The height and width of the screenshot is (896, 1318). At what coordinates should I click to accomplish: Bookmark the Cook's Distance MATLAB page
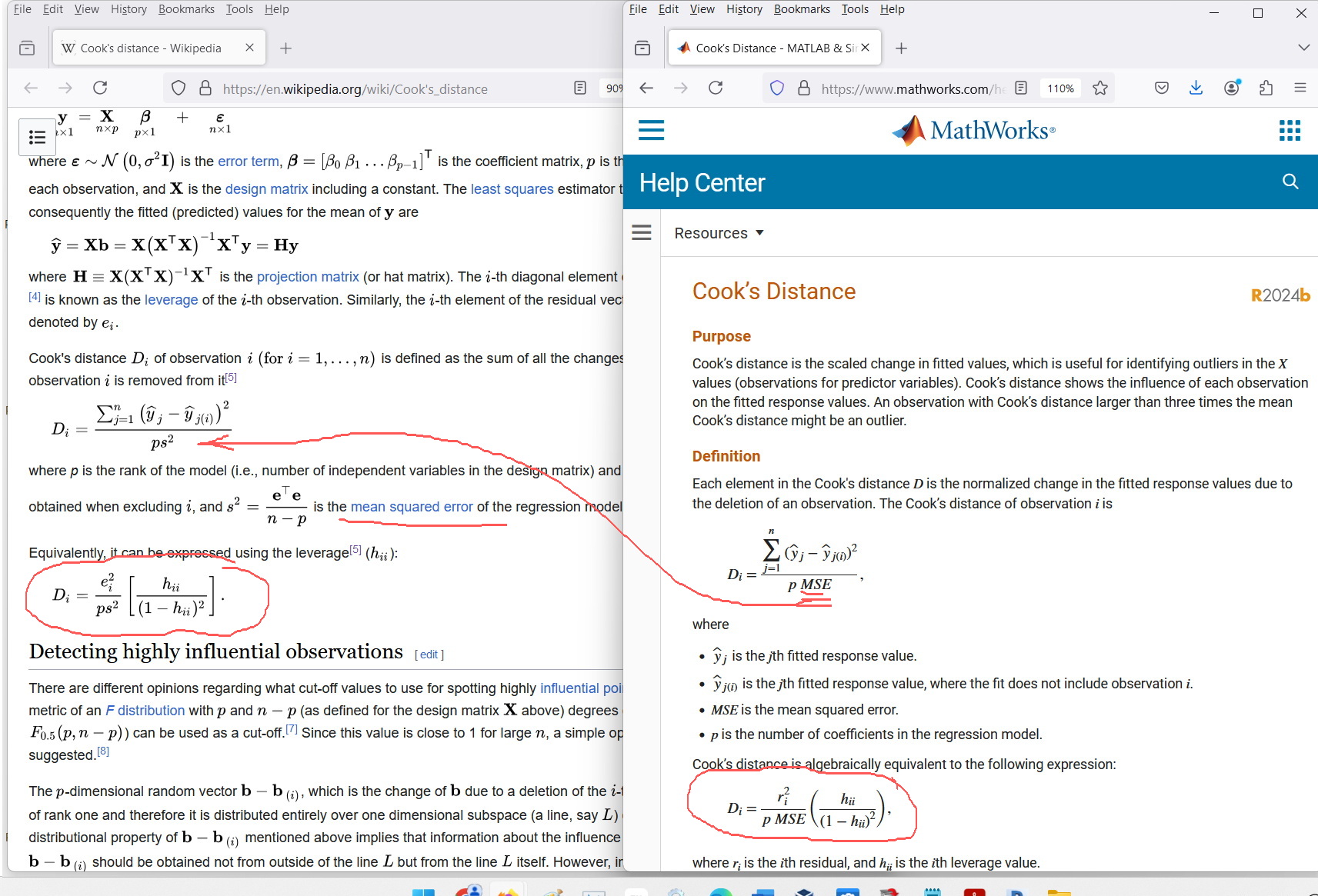1099,88
